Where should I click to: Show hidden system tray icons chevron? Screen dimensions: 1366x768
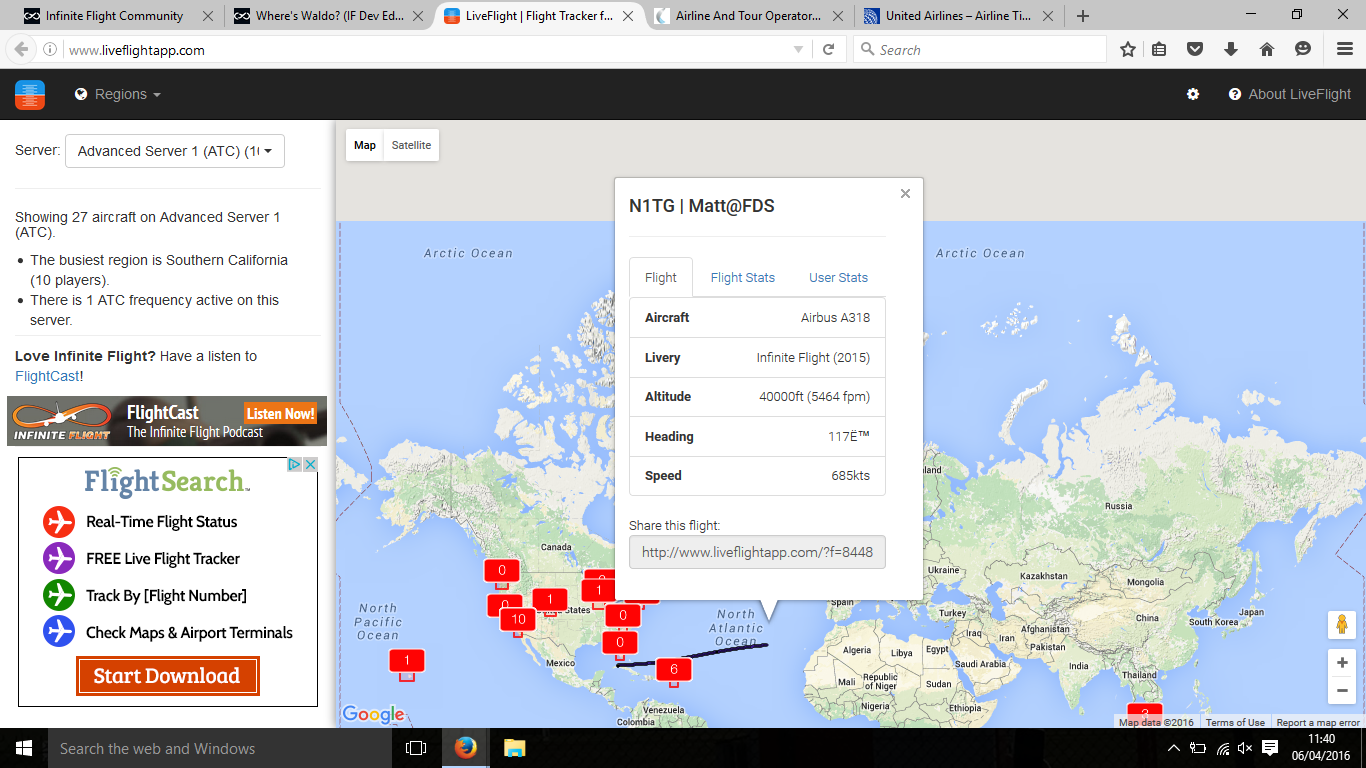[1174, 748]
